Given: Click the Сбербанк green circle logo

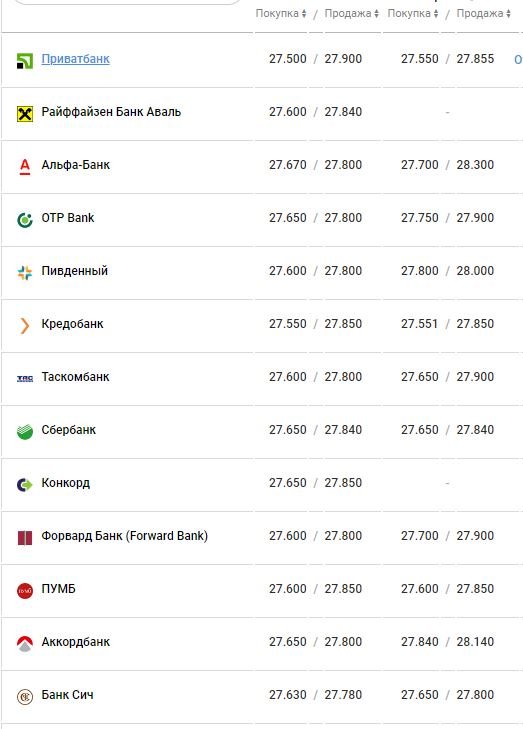Looking at the screenshot, I should [25, 431].
